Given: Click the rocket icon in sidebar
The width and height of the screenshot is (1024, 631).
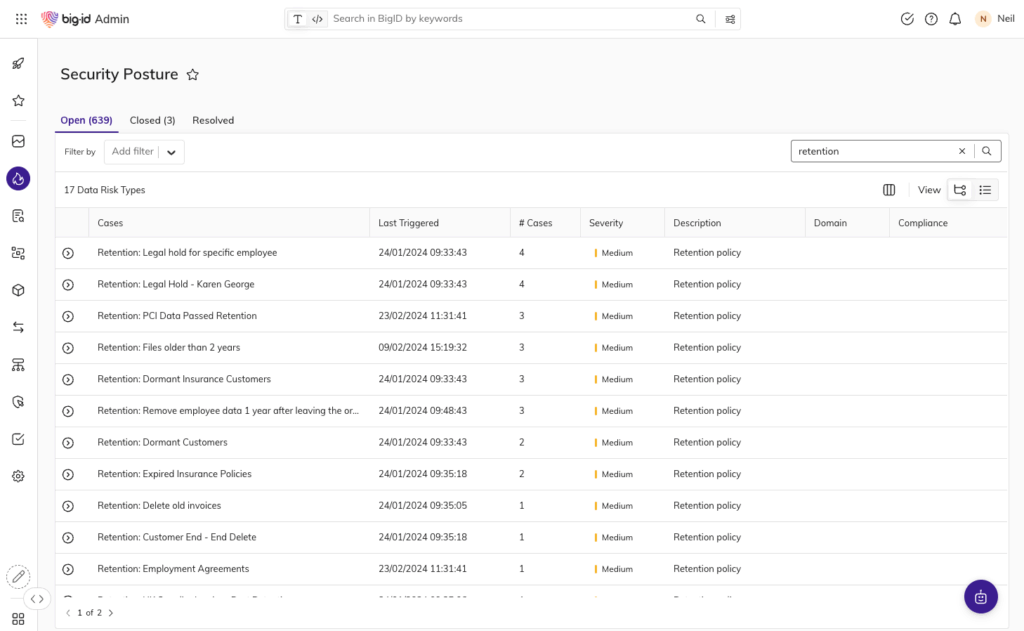Looking at the screenshot, I should (x=18, y=64).
